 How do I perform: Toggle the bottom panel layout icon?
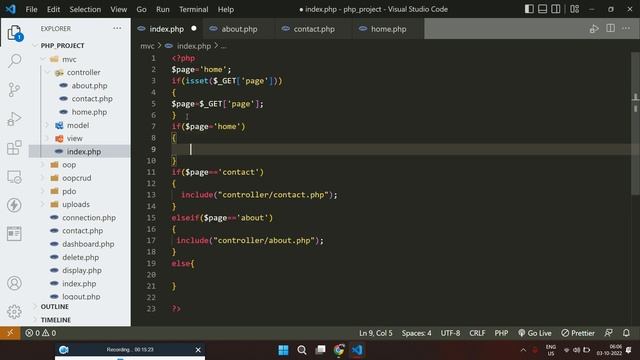tap(542, 9)
